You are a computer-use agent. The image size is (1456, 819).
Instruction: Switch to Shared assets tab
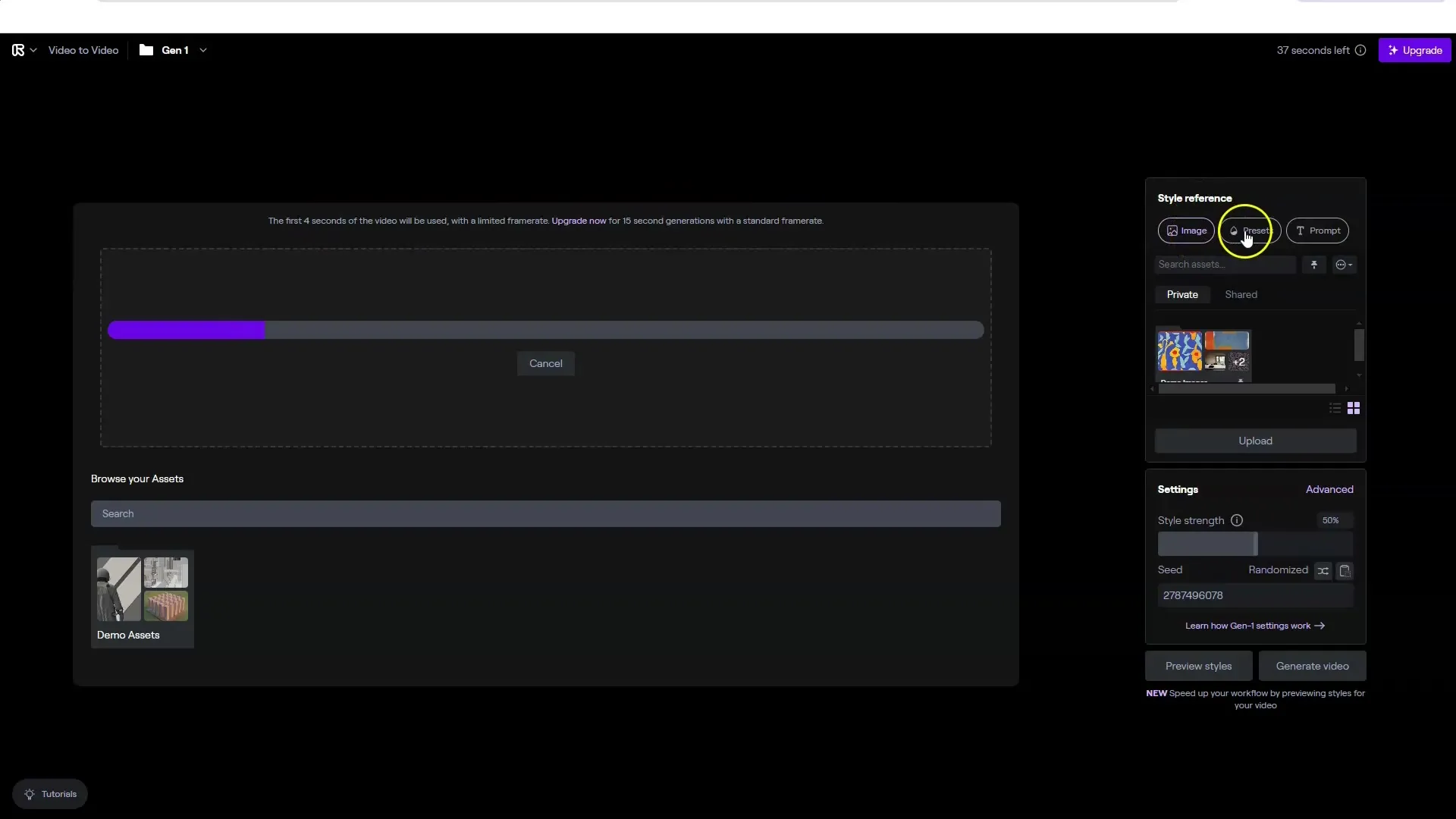point(1241,294)
